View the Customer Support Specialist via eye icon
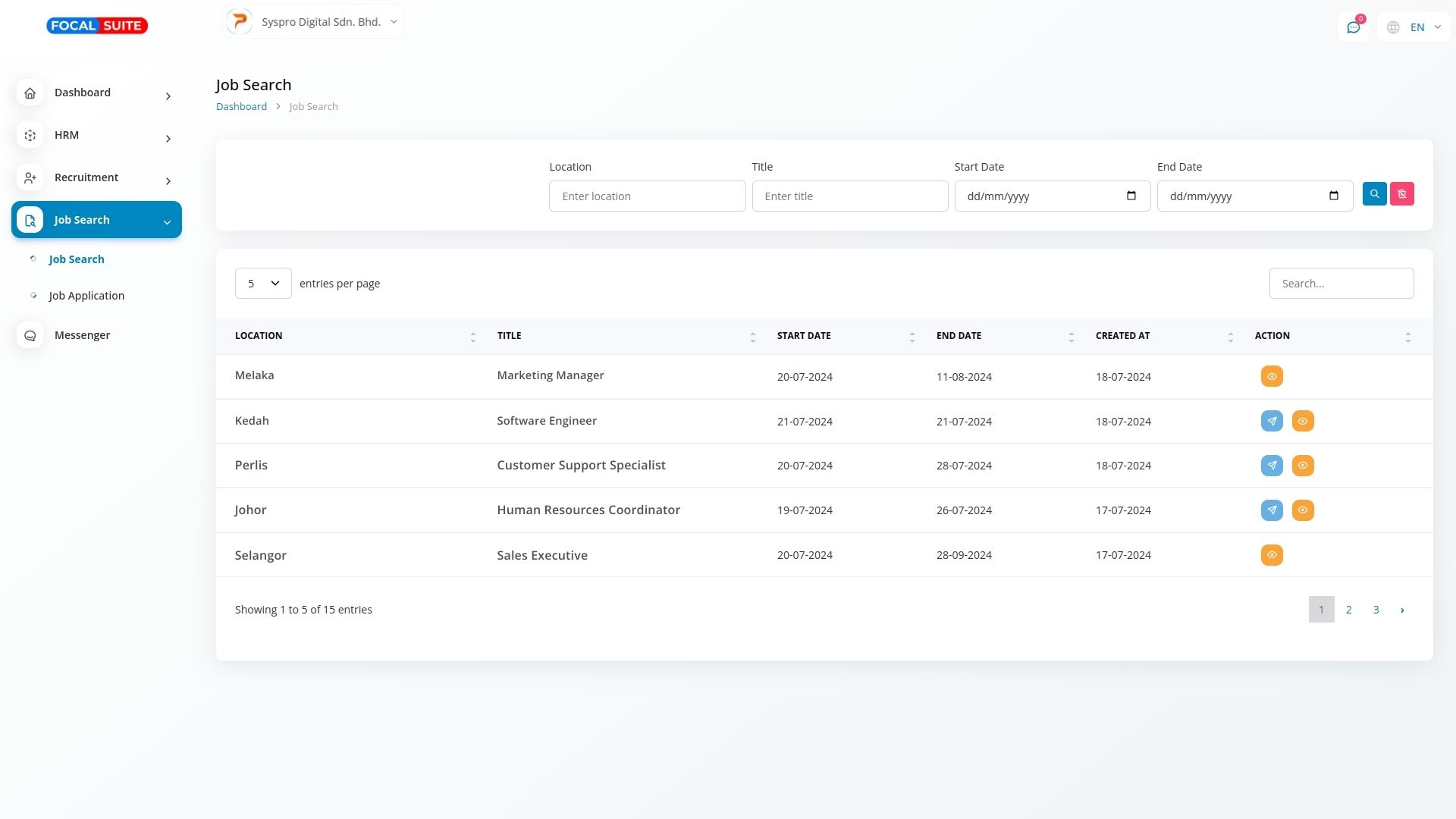Image resolution: width=1456 pixels, height=819 pixels. 1303,466
